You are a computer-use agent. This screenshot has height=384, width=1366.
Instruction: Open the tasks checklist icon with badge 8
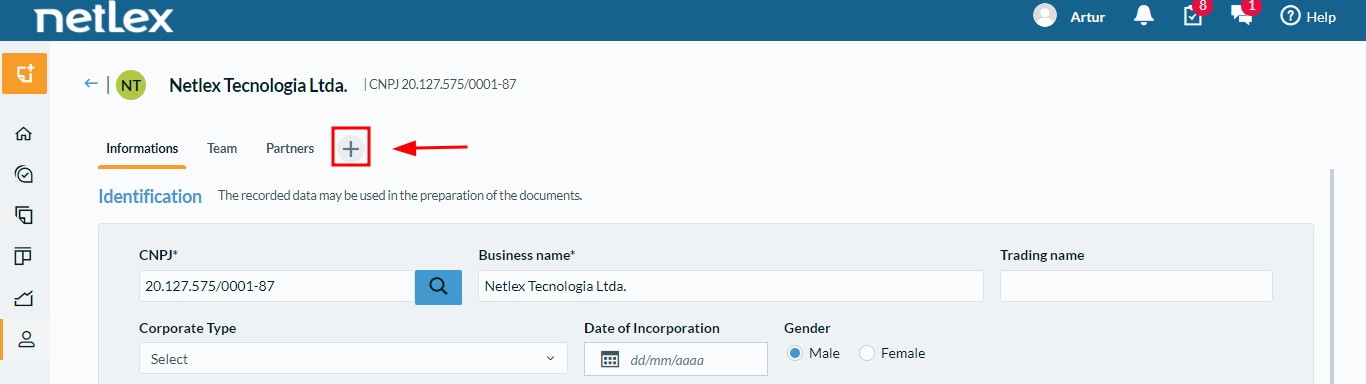click(1193, 16)
